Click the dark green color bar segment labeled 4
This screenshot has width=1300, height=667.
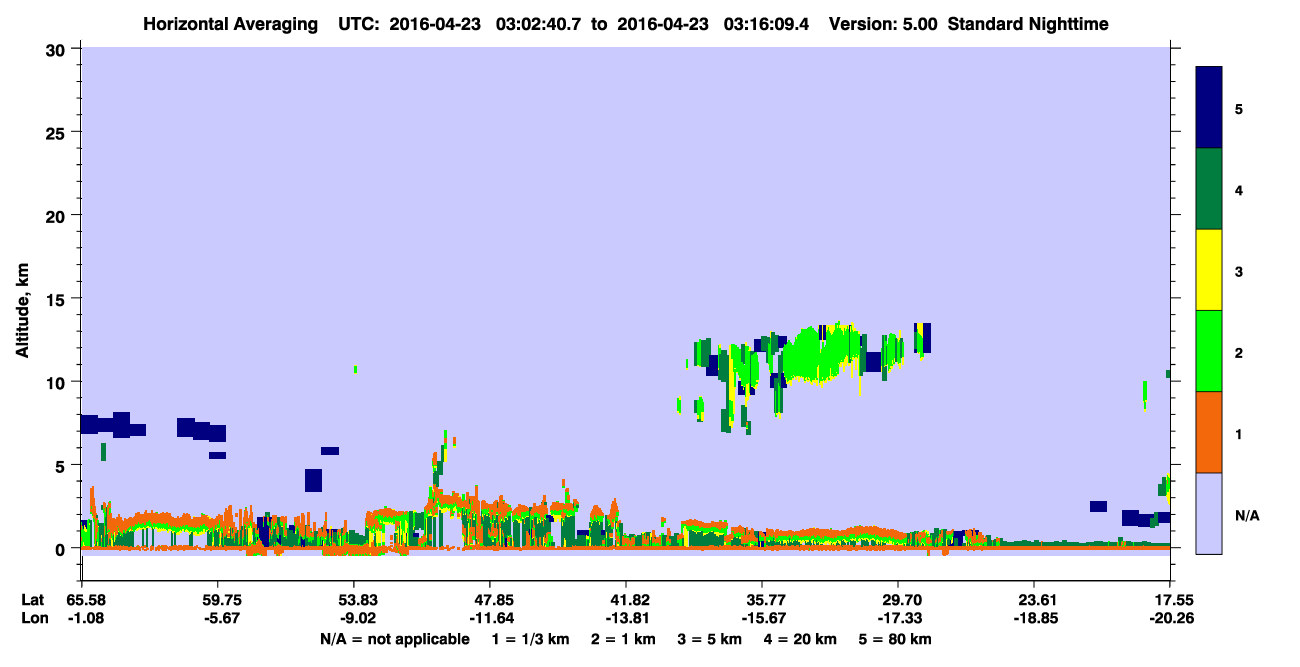[x=1209, y=188]
